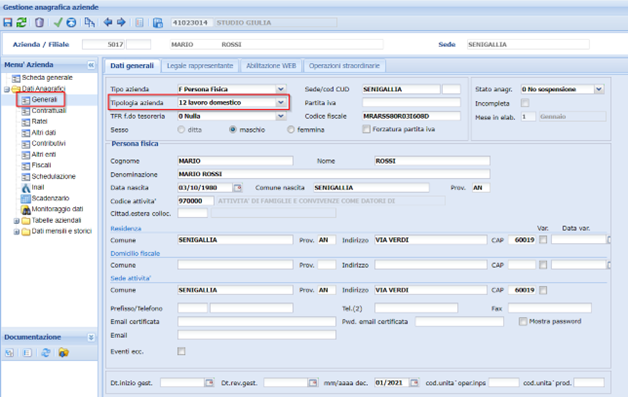The width and height of the screenshot is (628, 398).
Task: Click the blue round help icon in toolbar
Action: tap(71, 22)
